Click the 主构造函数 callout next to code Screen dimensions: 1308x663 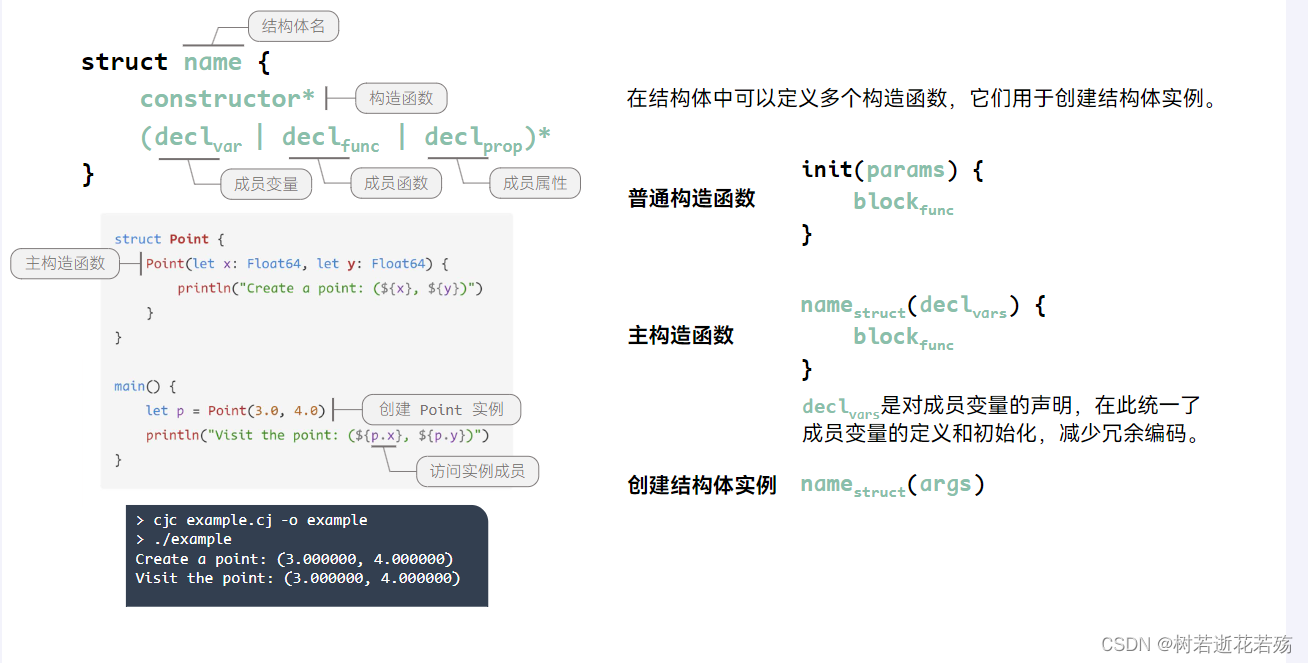65,263
